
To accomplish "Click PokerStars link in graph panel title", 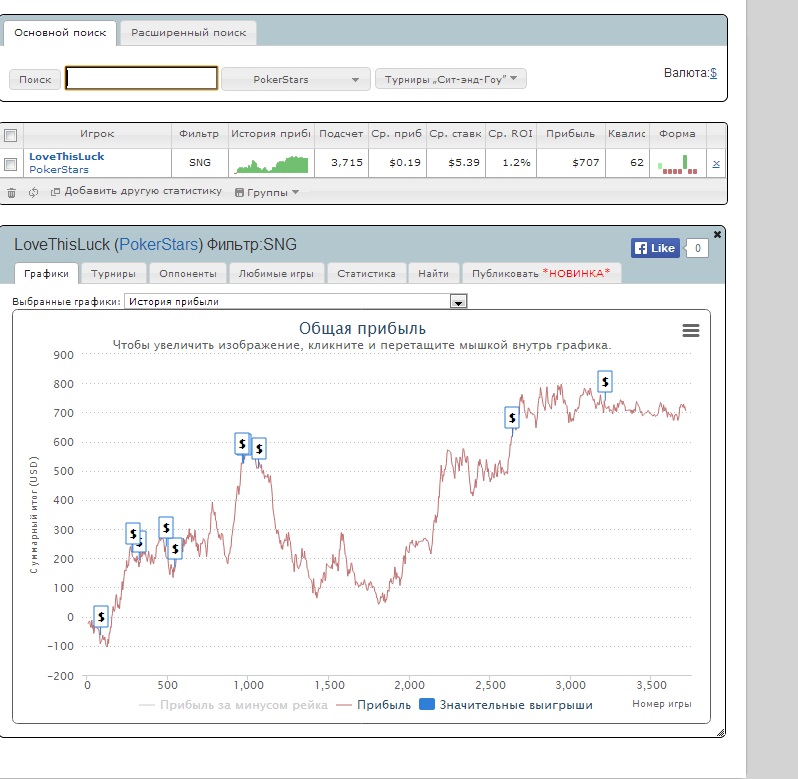I will point(158,244).
